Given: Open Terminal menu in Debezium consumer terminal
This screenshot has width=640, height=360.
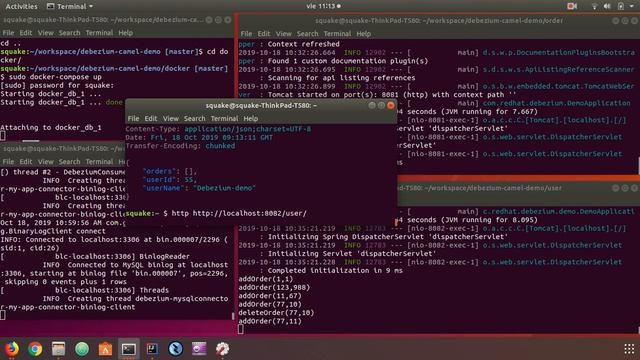Looking at the screenshot, I should pos(99,162).
